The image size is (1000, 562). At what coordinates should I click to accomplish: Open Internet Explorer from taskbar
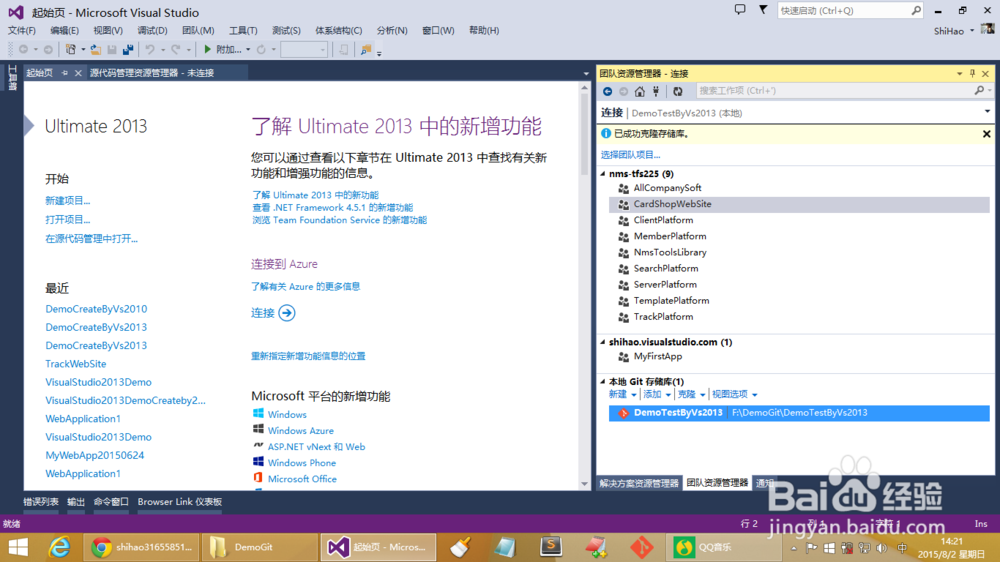click(59, 547)
